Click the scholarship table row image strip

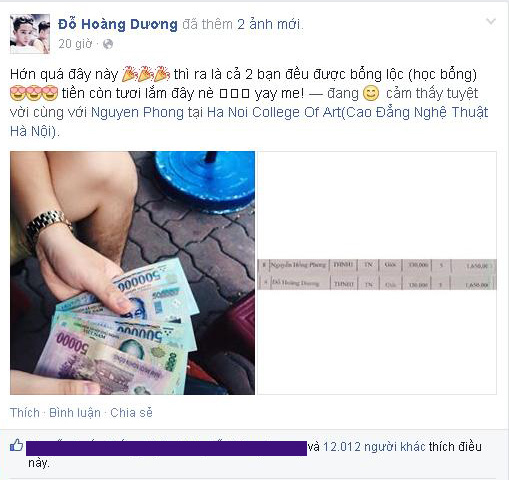tap(377, 274)
